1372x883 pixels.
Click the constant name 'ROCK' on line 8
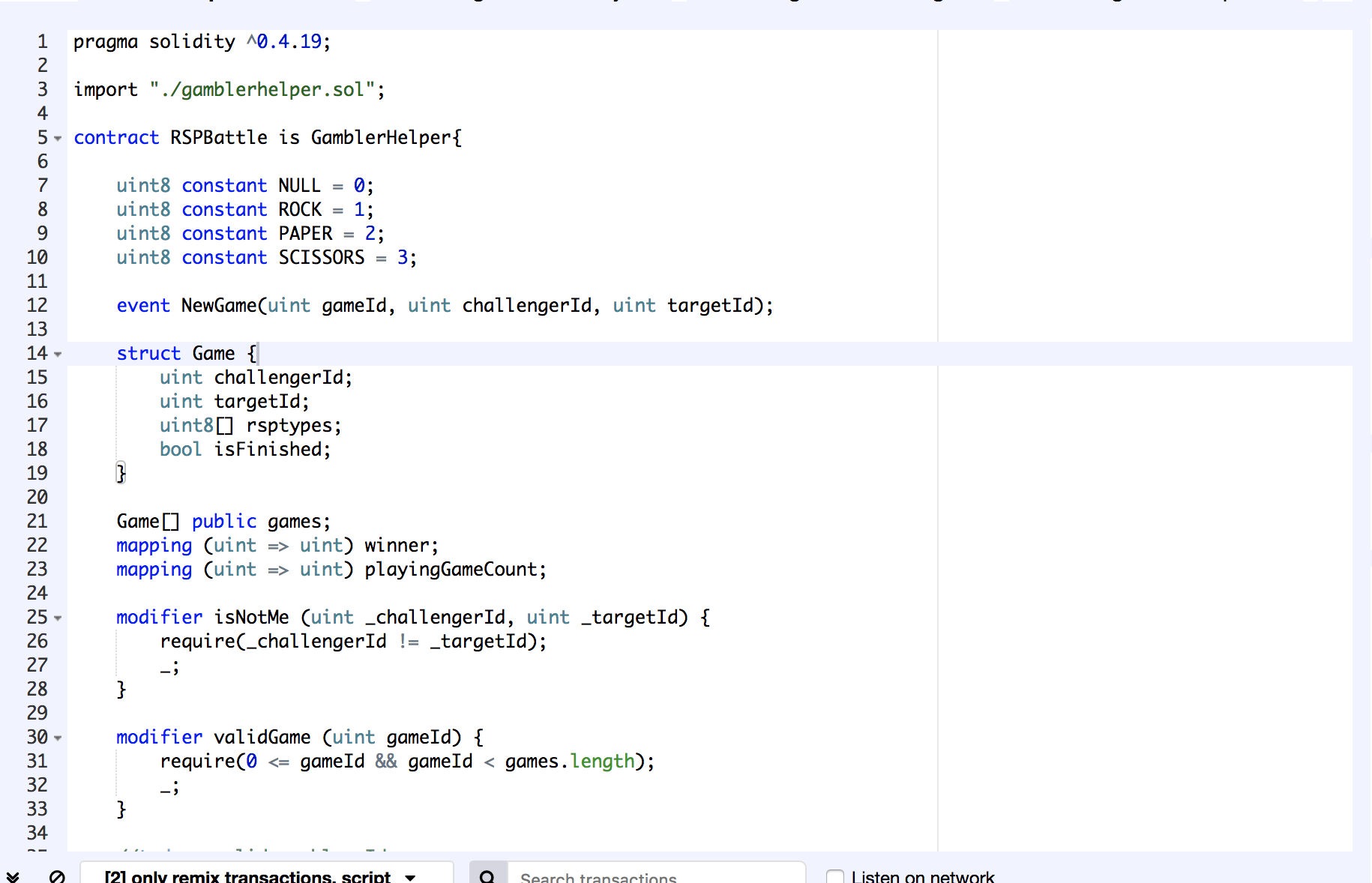[300, 209]
